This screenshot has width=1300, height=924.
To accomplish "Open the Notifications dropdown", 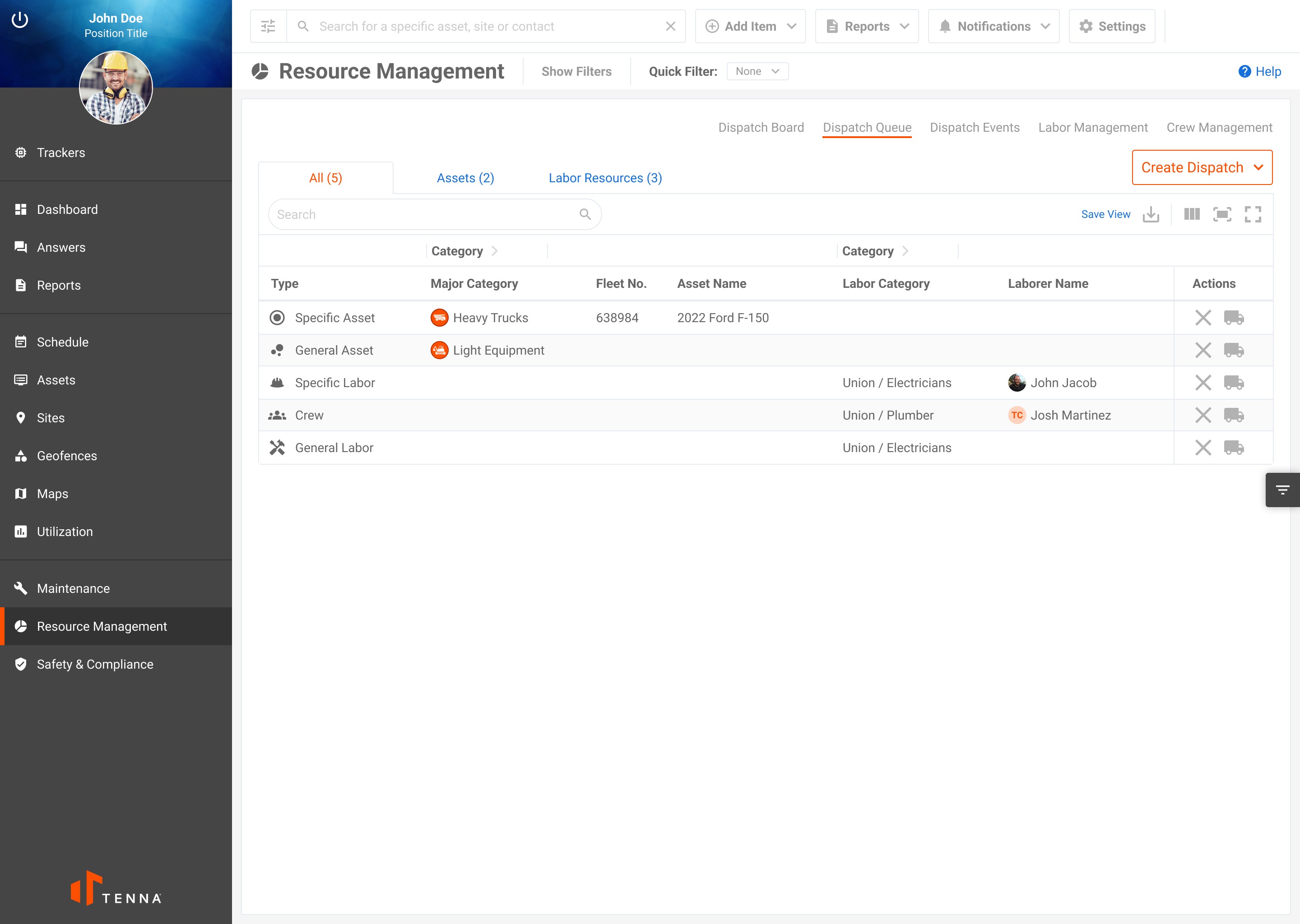I will click(x=994, y=26).
